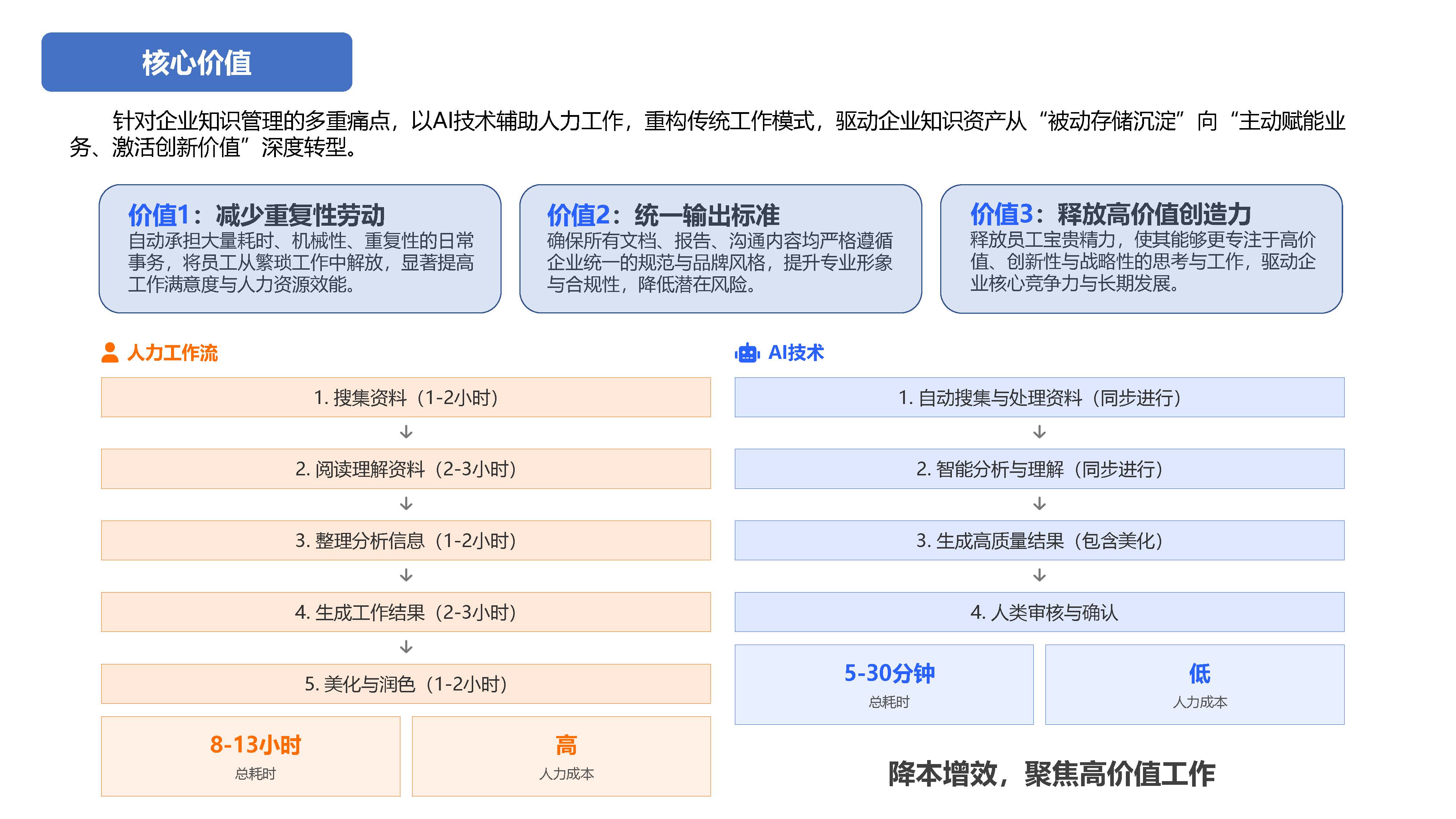Select the 价值1：减少重复性劳动 heading
Image resolution: width=1456 pixels, height=819 pixels.
click(x=256, y=215)
